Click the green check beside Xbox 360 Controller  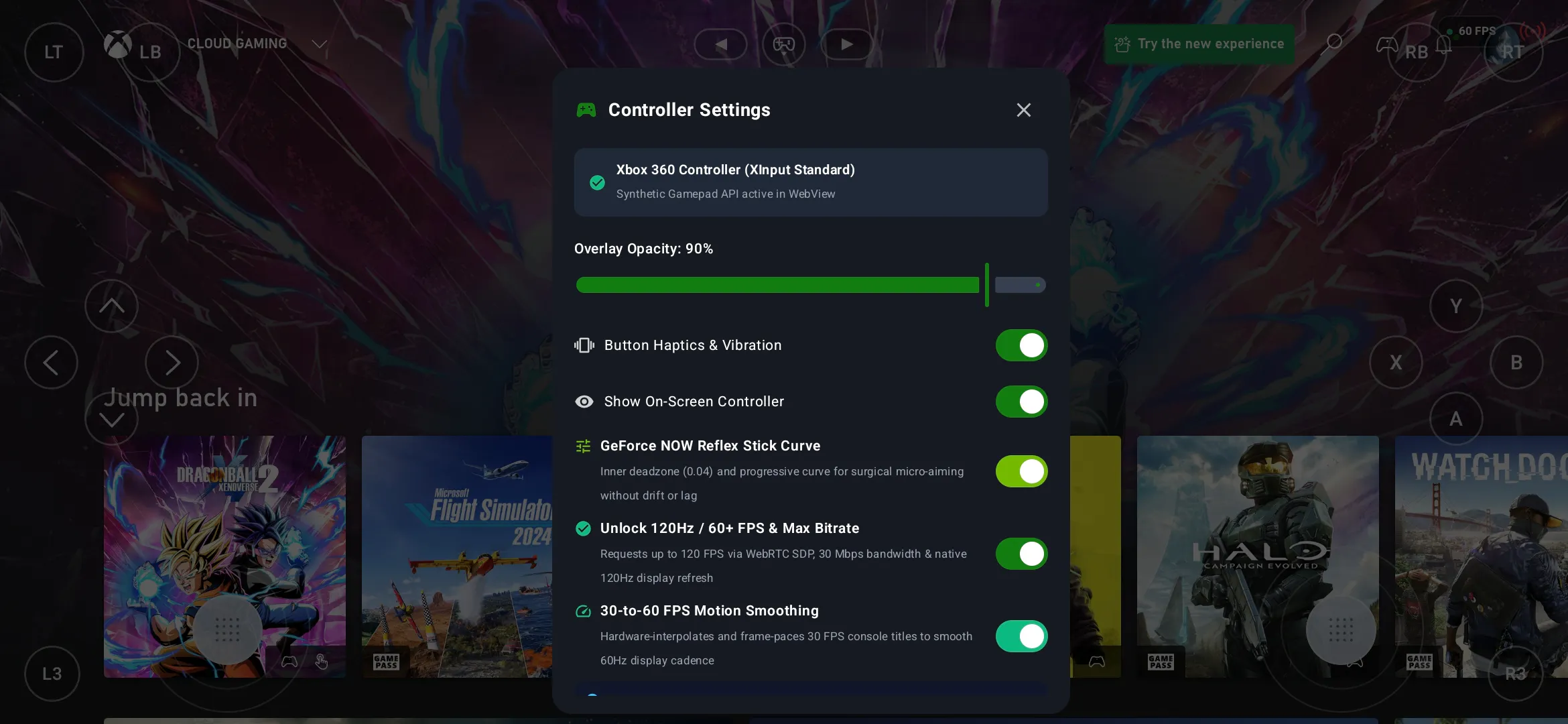click(x=597, y=182)
